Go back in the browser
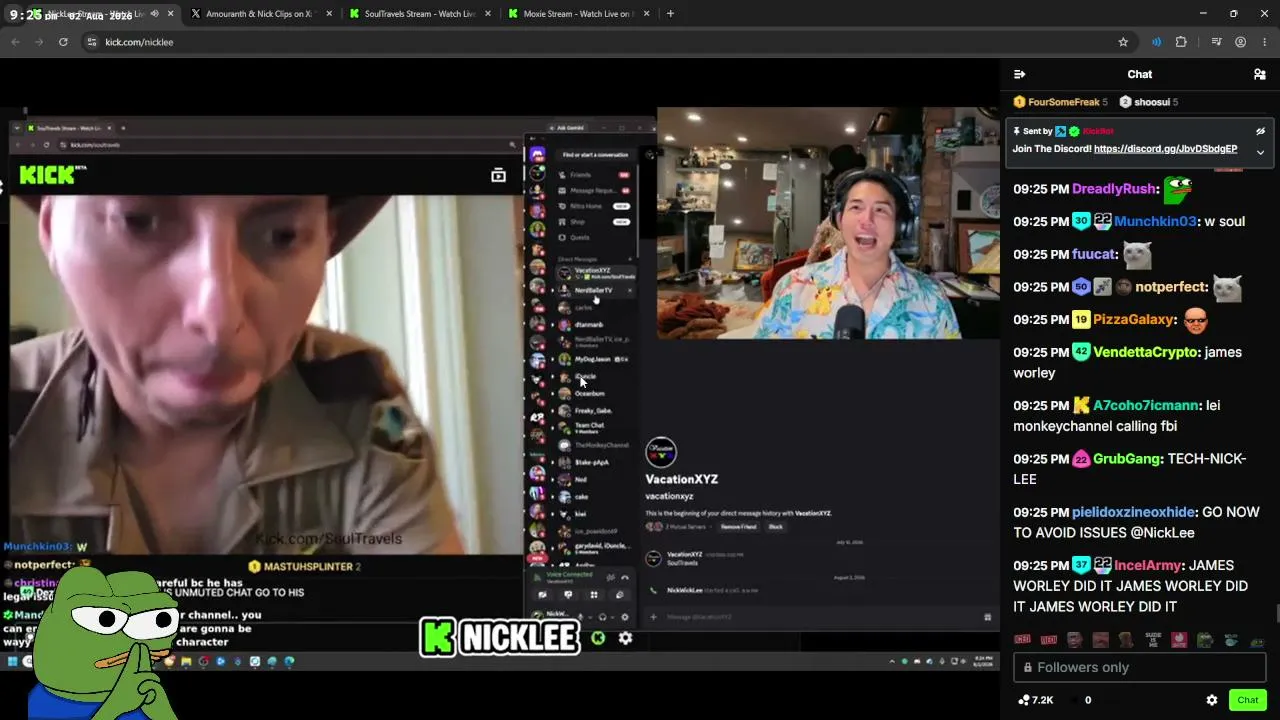The width and height of the screenshot is (1280, 720). click(x=15, y=42)
